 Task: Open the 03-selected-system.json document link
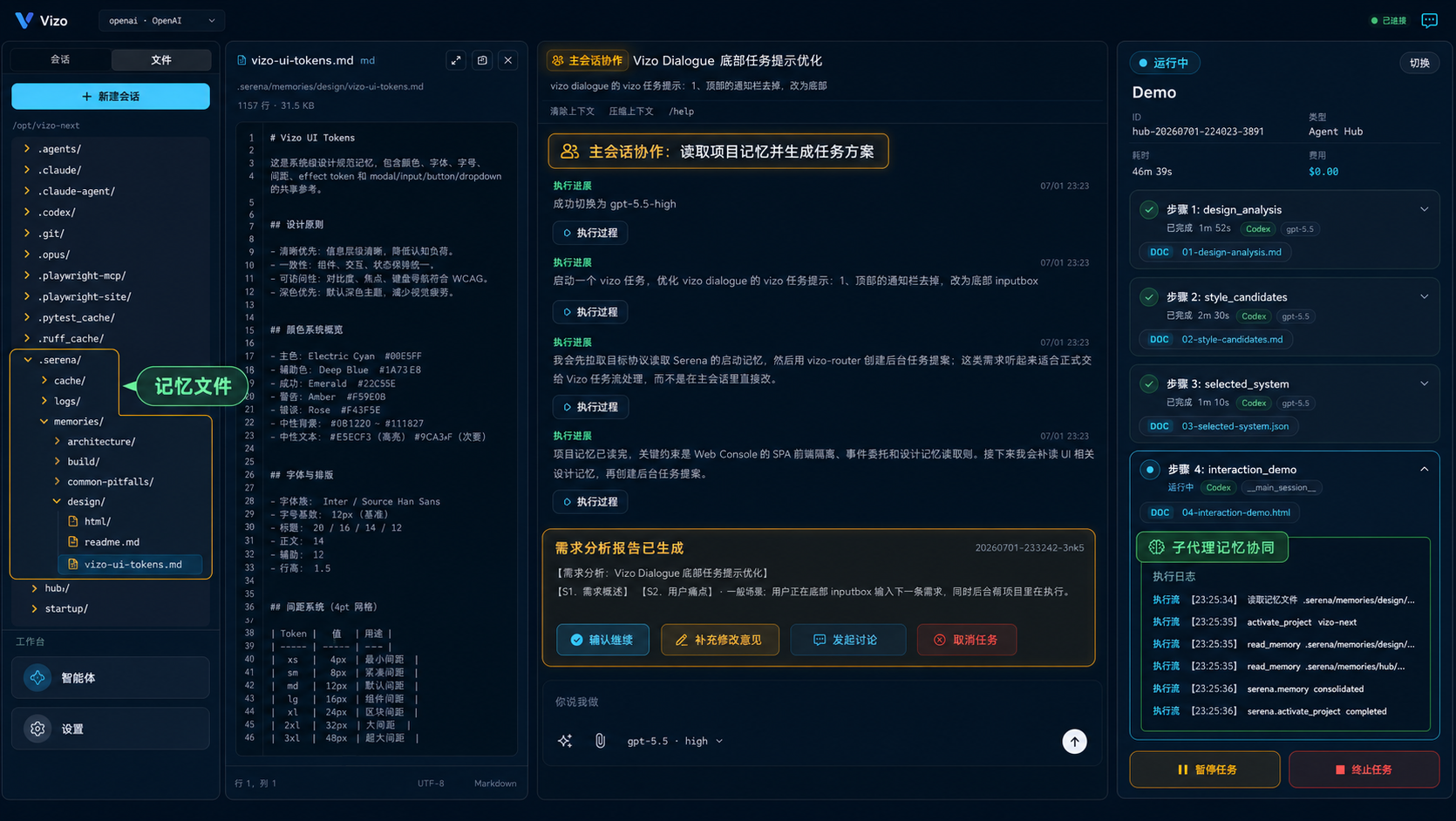[x=1235, y=426]
